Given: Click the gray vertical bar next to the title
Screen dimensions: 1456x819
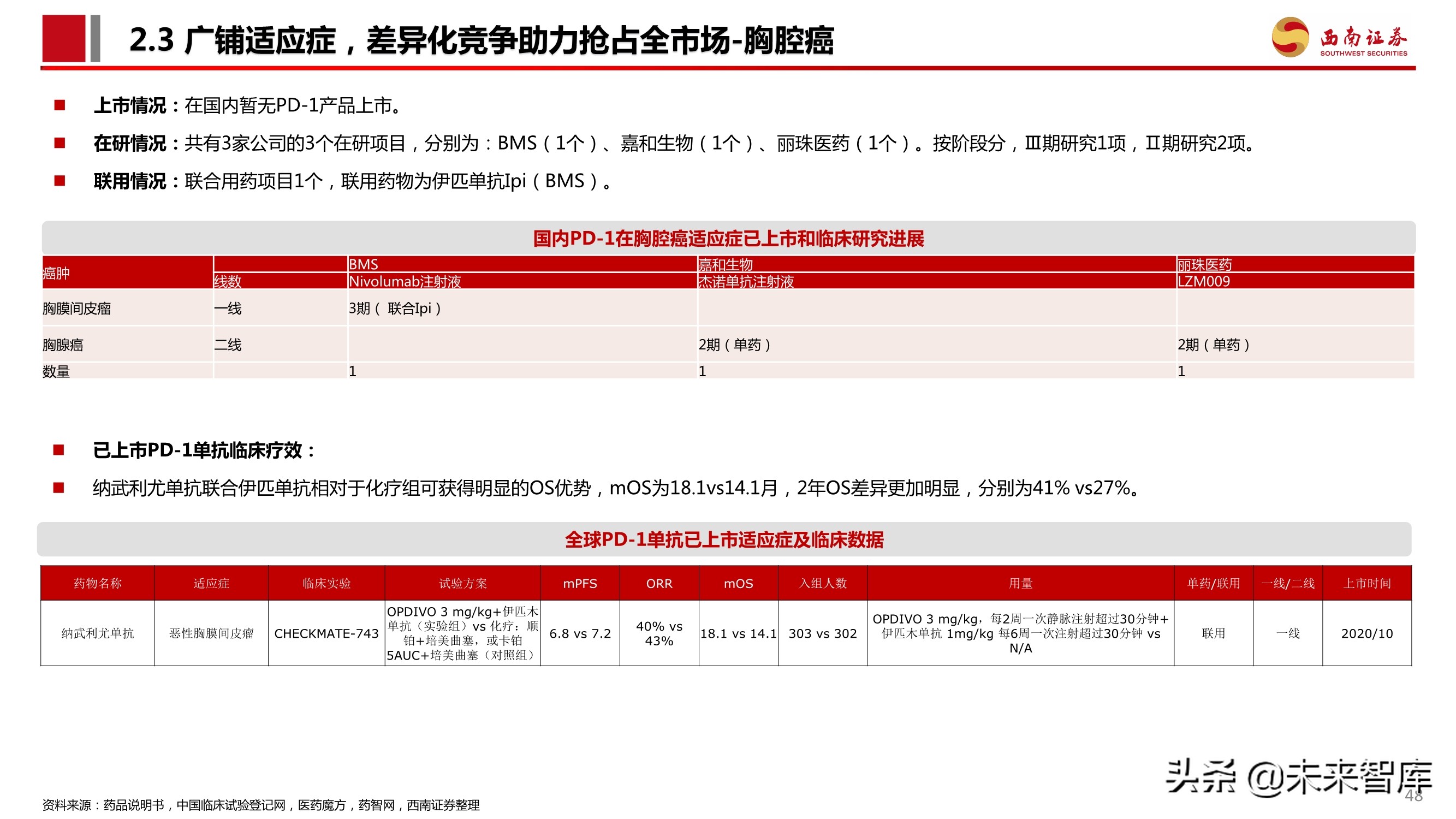Looking at the screenshot, I should coord(95,40).
